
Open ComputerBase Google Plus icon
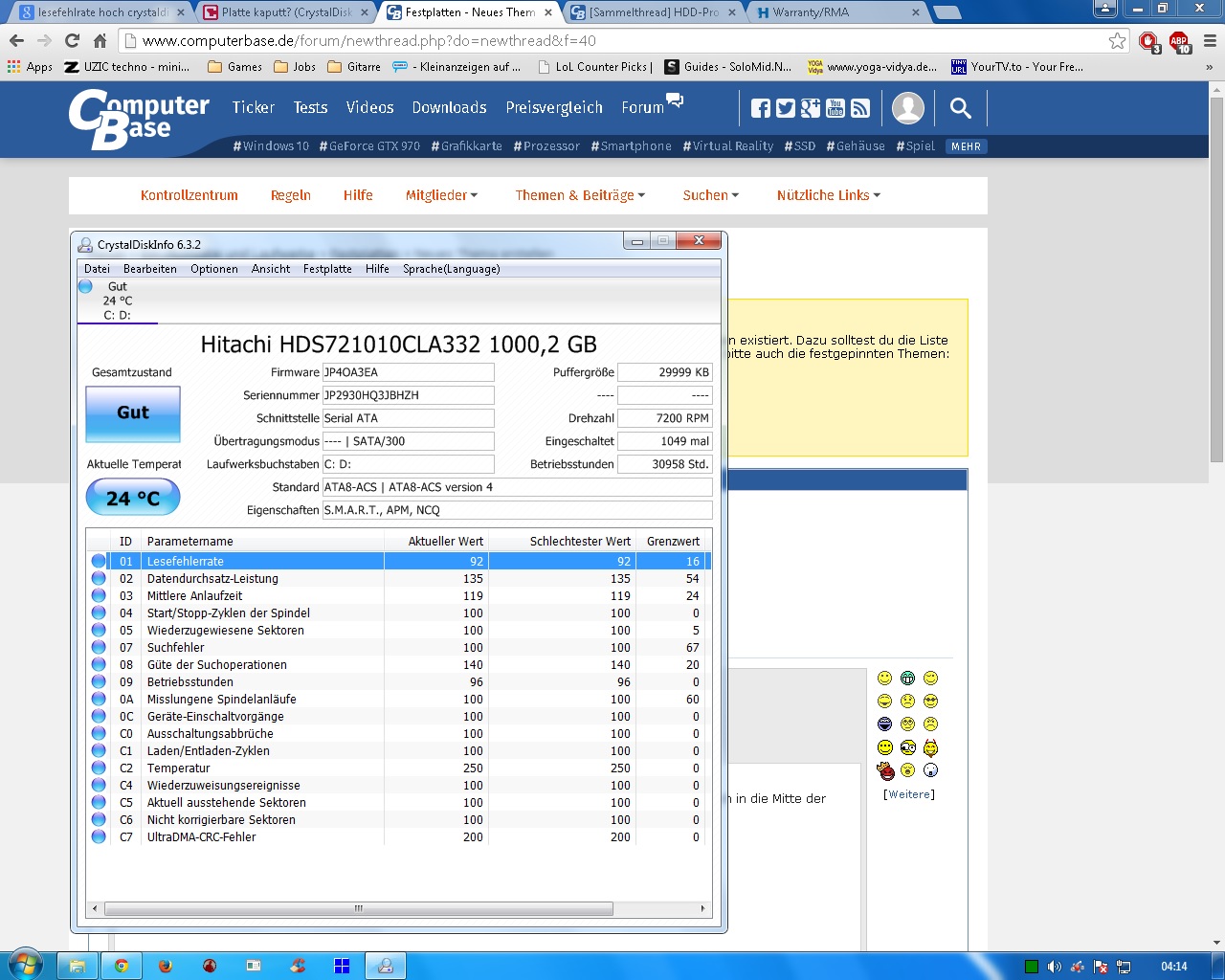(x=811, y=108)
